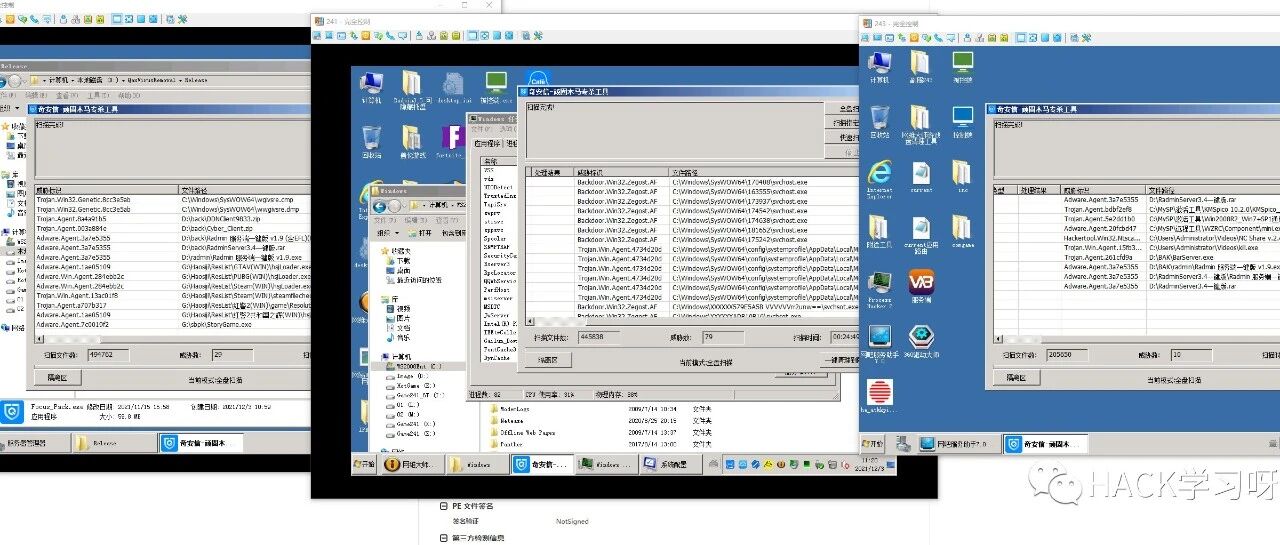Open Process Hacker 2 desktop icon
Image resolution: width=1280 pixels, height=545 pixels.
click(x=880, y=289)
